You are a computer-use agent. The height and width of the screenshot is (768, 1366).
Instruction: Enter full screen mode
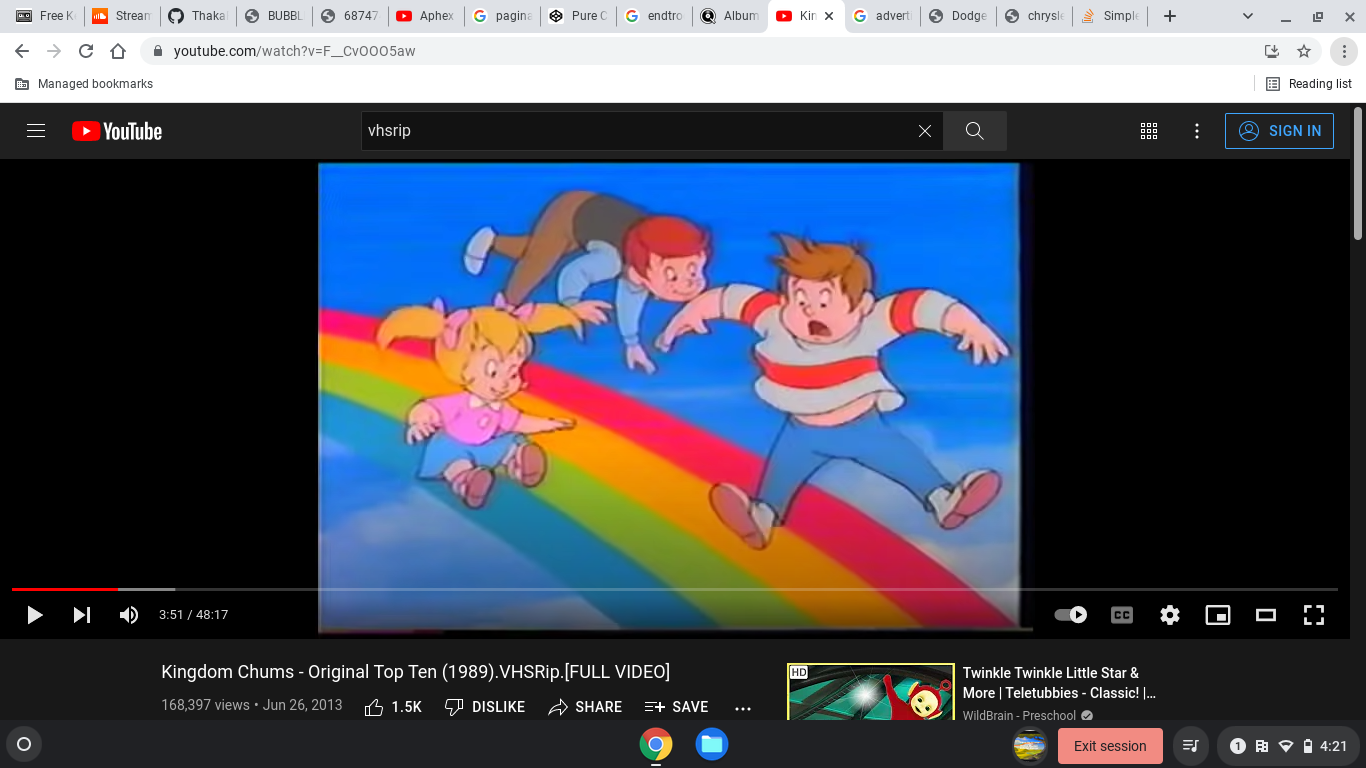coord(1314,615)
